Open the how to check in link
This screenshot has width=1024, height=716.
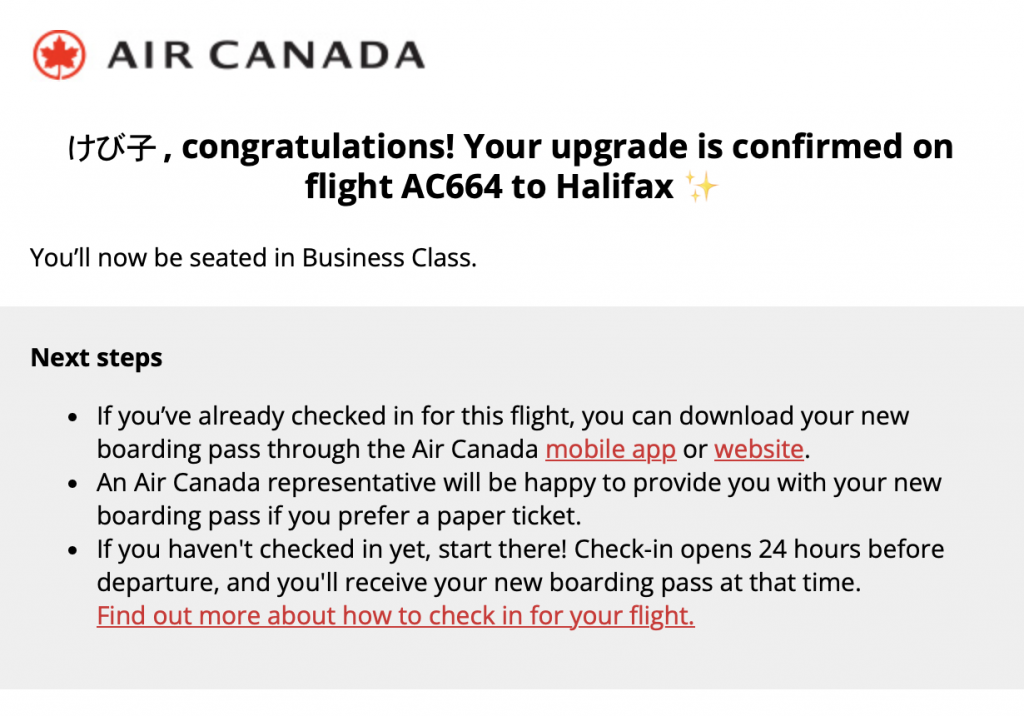pyautogui.click(x=395, y=615)
